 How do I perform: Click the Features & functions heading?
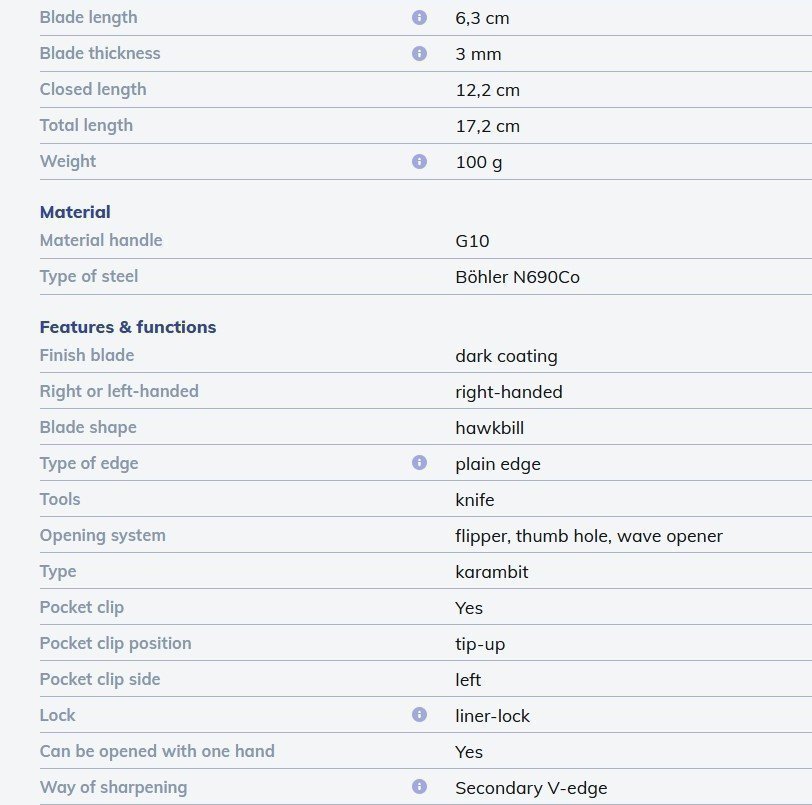click(128, 327)
